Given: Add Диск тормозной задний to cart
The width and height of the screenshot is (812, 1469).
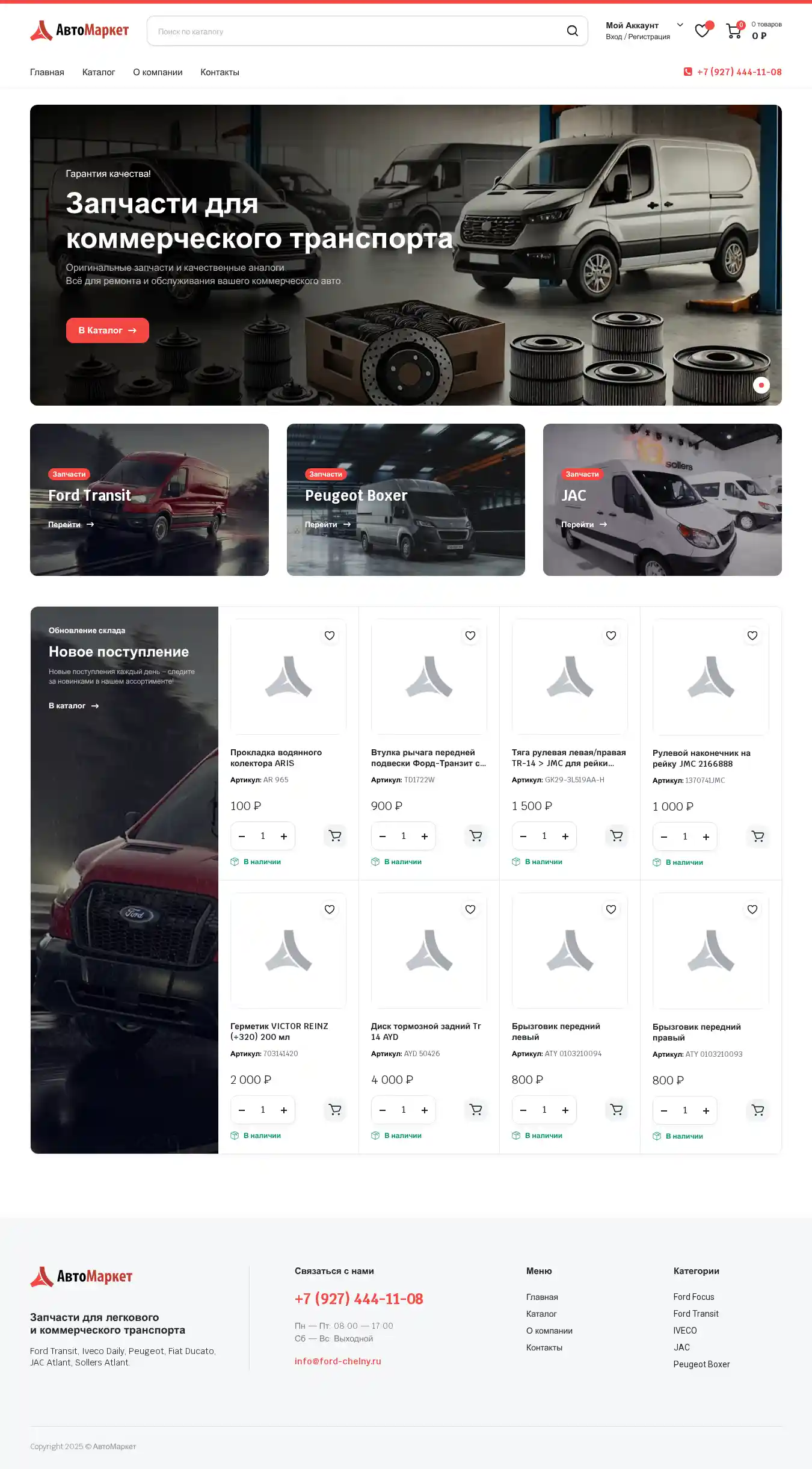Looking at the screenshot, I should click(x=476, y=1109).
